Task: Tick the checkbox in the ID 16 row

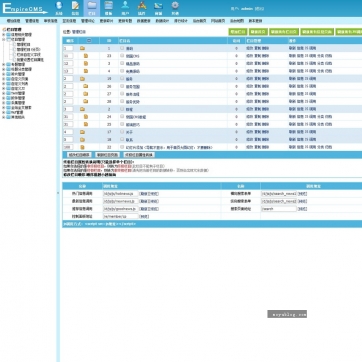Action: (122, 79)
